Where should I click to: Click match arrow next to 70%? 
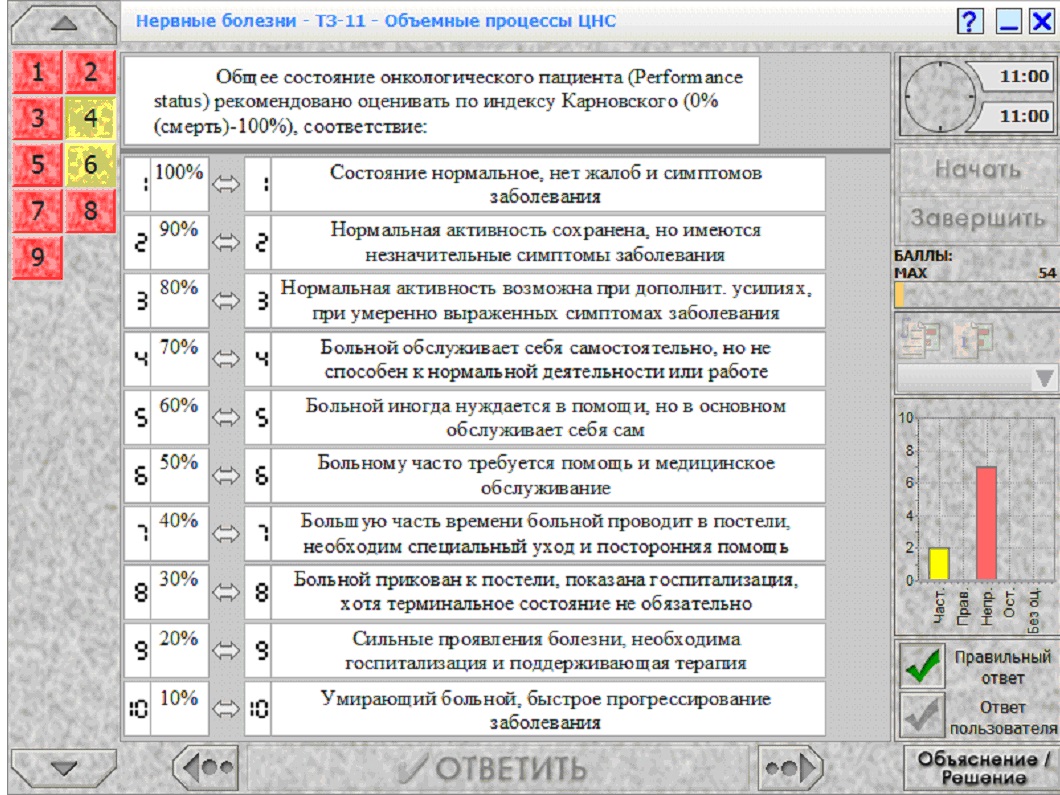[226, 359]
